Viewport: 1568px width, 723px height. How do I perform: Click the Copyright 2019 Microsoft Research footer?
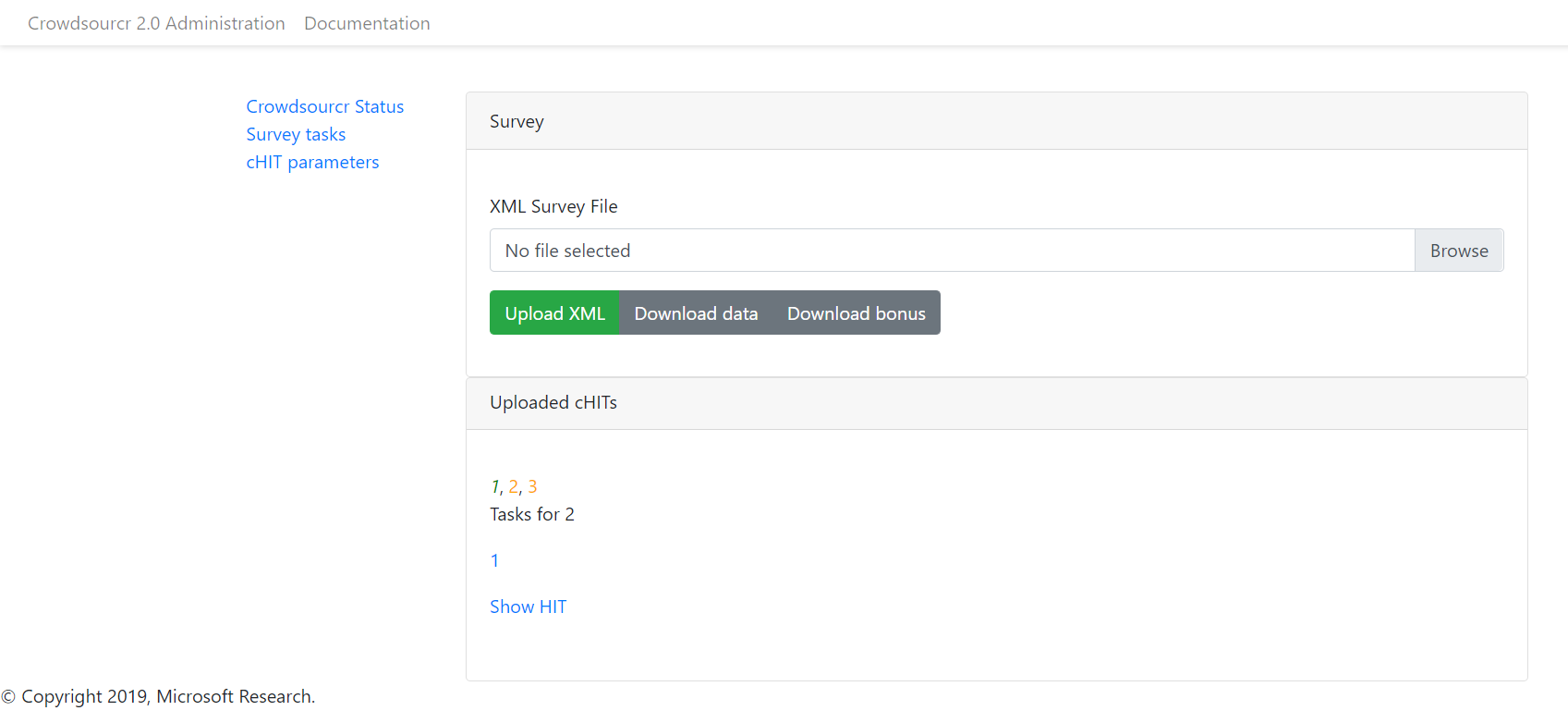tap(159, 696)
